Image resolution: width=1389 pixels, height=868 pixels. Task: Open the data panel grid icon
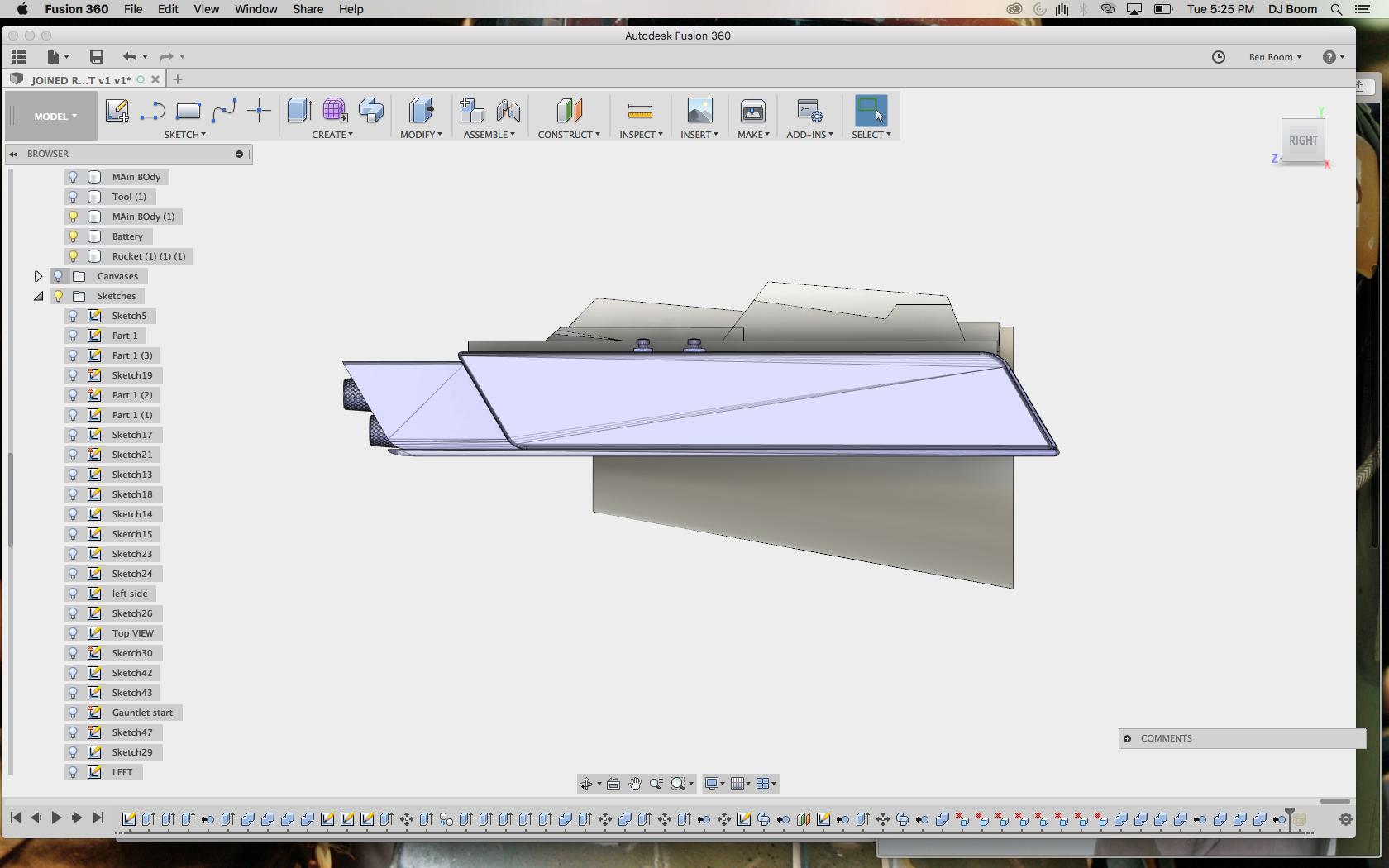pos(18,56)
